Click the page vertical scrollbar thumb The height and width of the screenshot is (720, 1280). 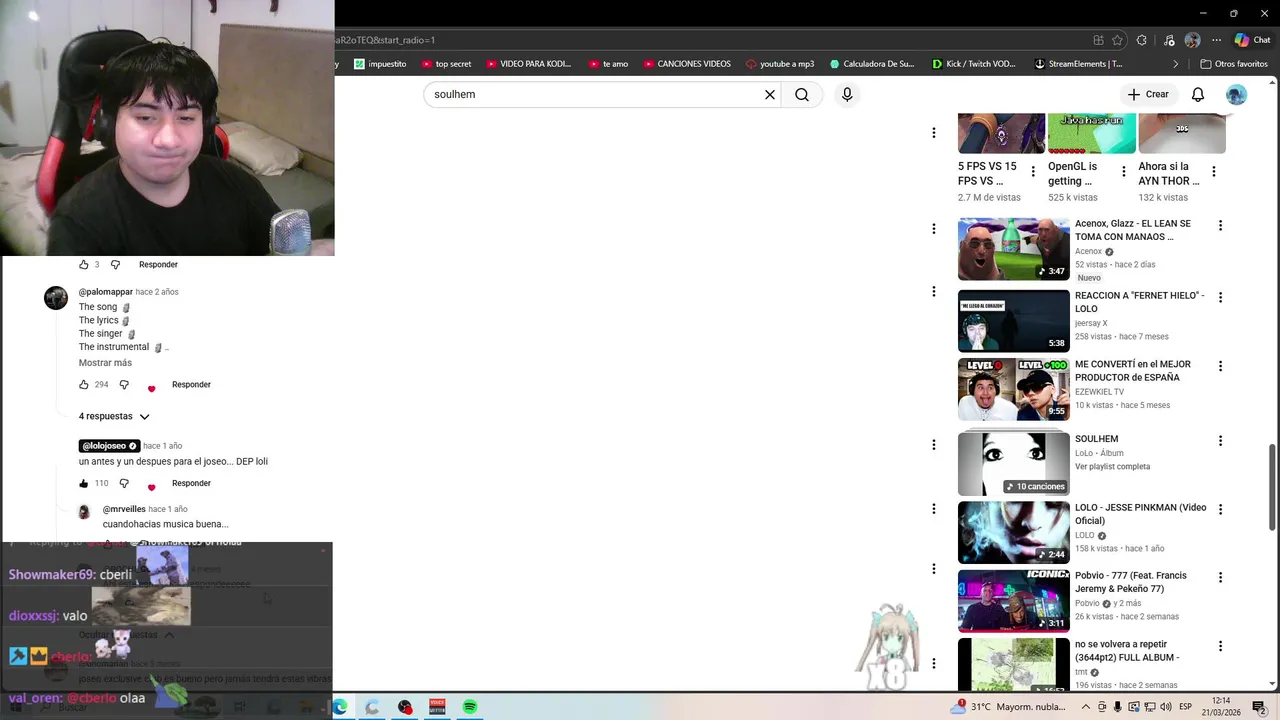(x=1273, y=486)
